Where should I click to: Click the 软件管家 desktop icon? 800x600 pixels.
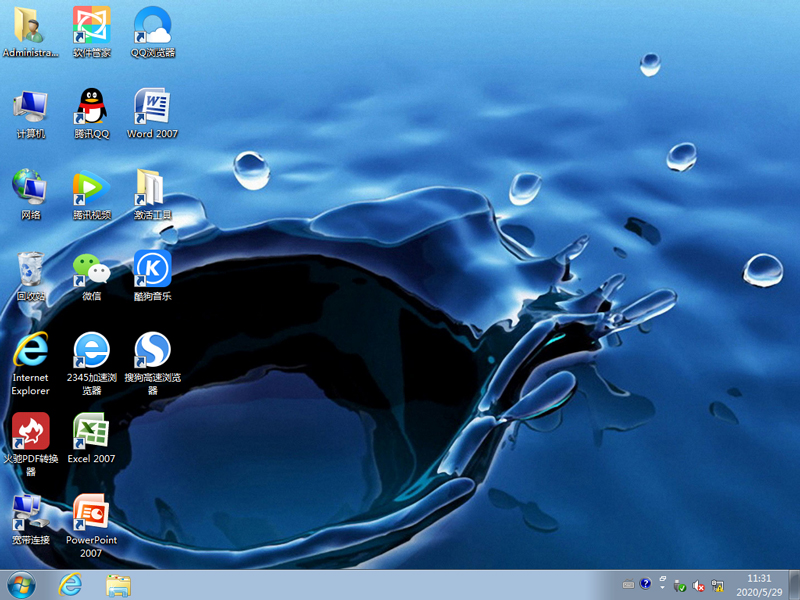coord(92,27)
